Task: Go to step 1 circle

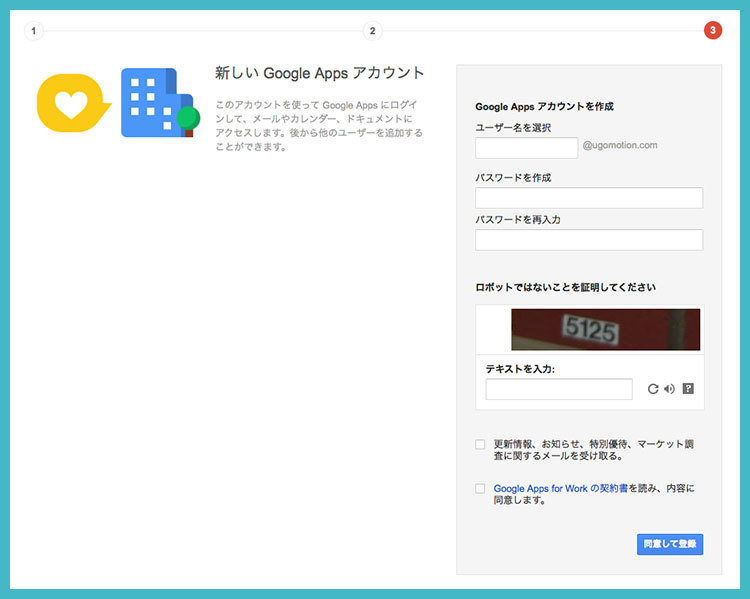Action: click(33, 31)
